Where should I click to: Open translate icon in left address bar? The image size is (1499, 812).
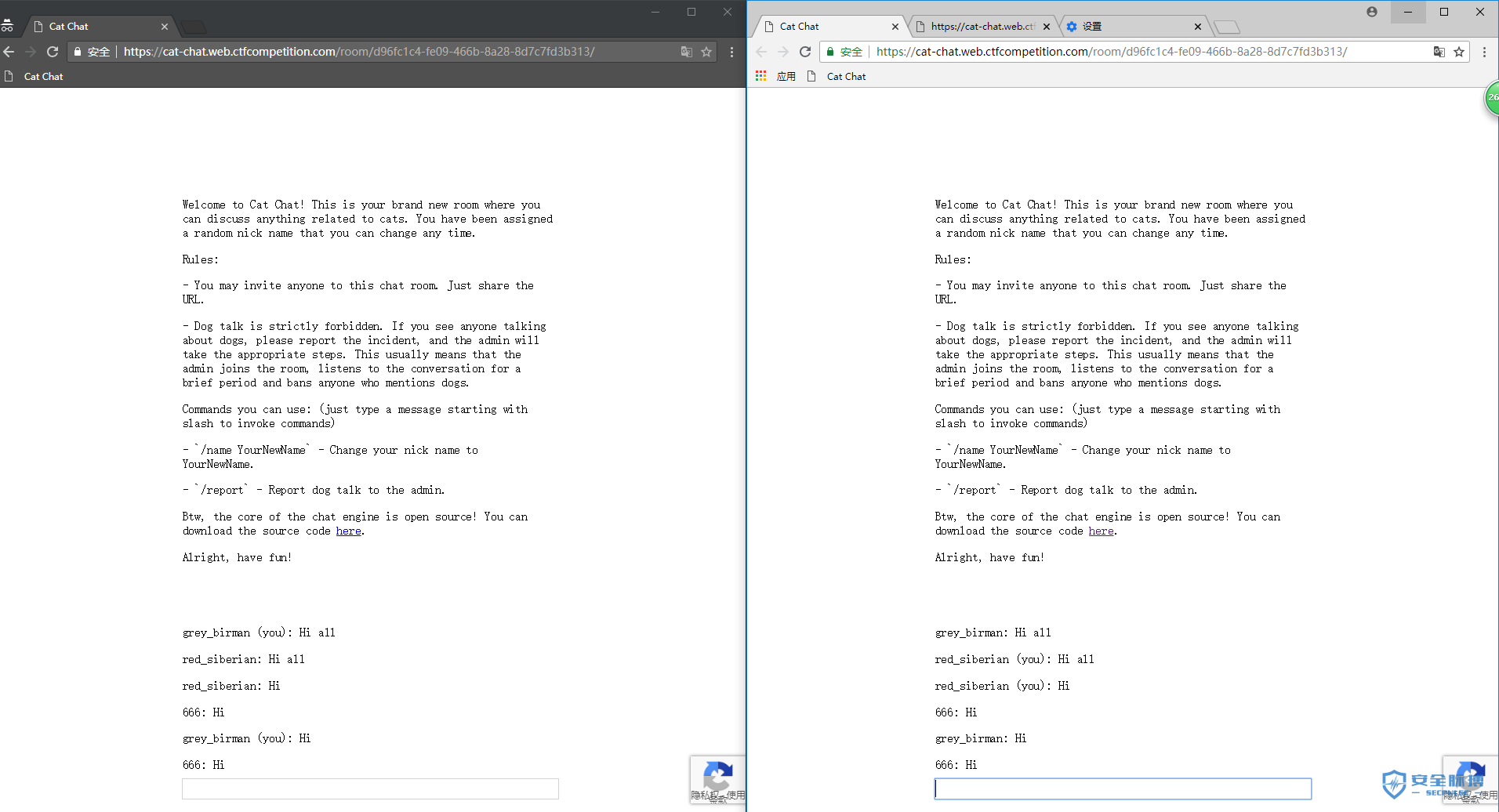pos(687,52)
